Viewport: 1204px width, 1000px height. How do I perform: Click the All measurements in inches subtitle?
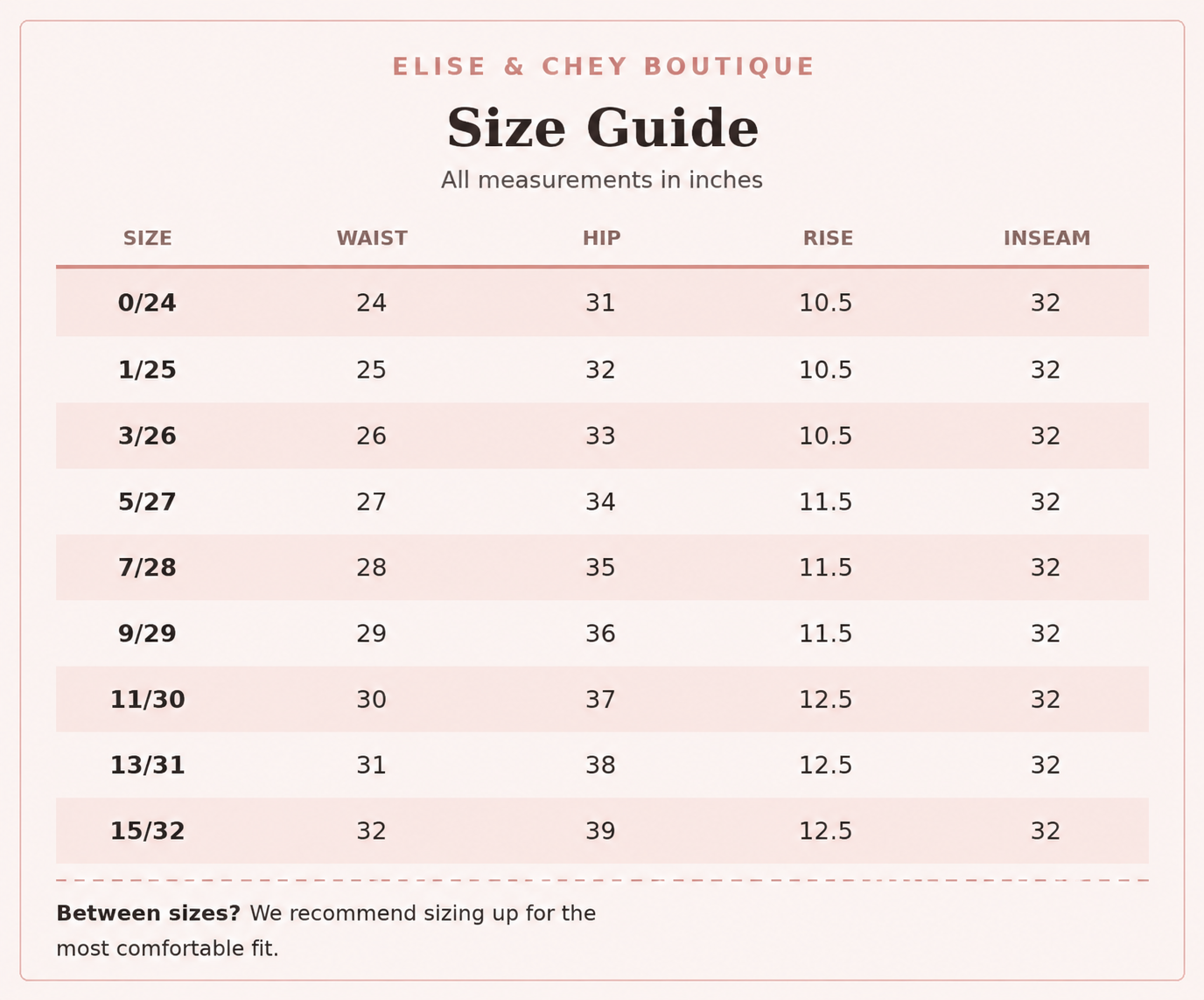602,180
